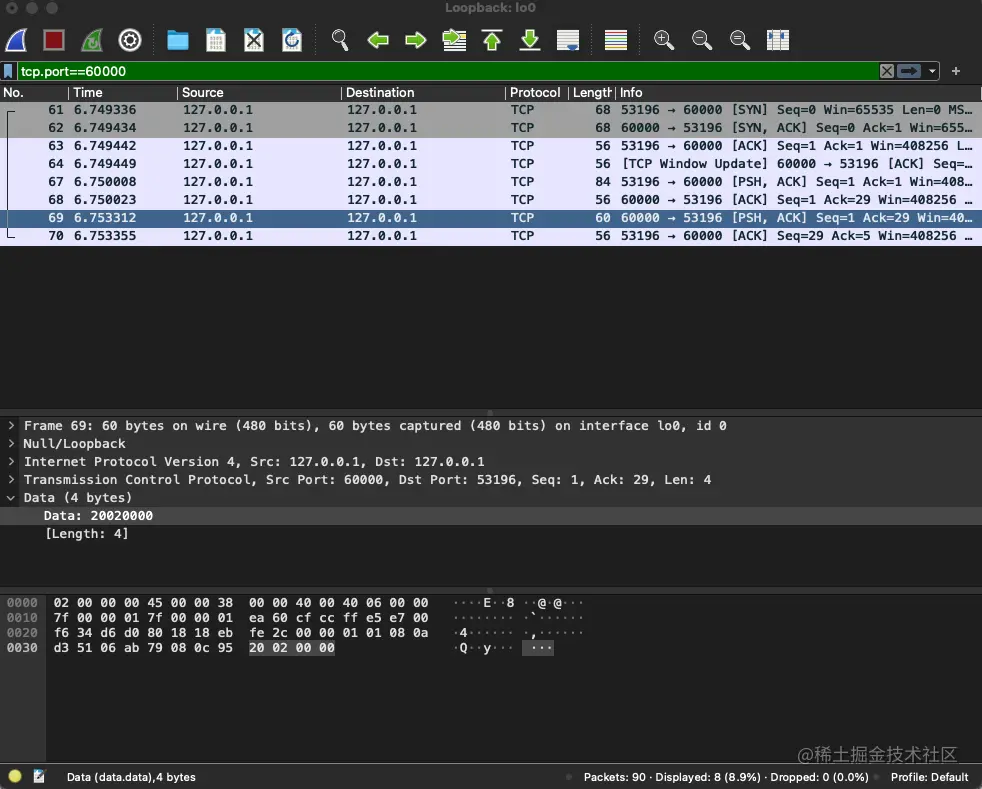Open a capture file via folder icon
982x789 pixels.
click(x=178, y=40)
